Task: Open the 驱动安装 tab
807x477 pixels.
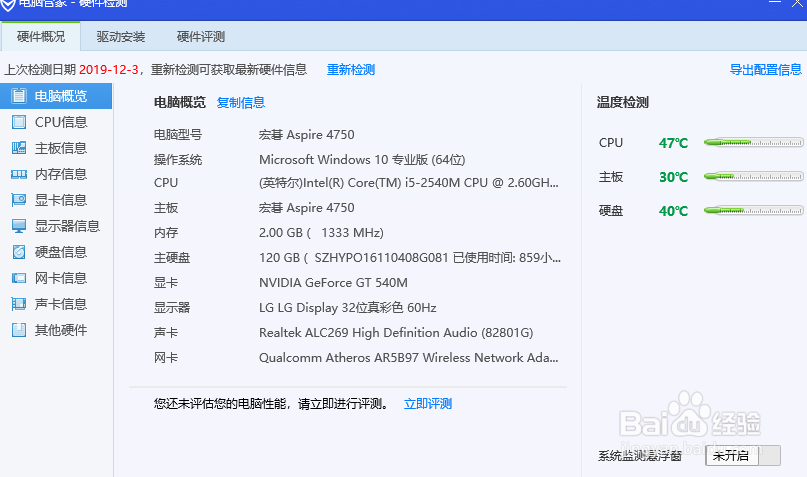Action: pos(120,37)
